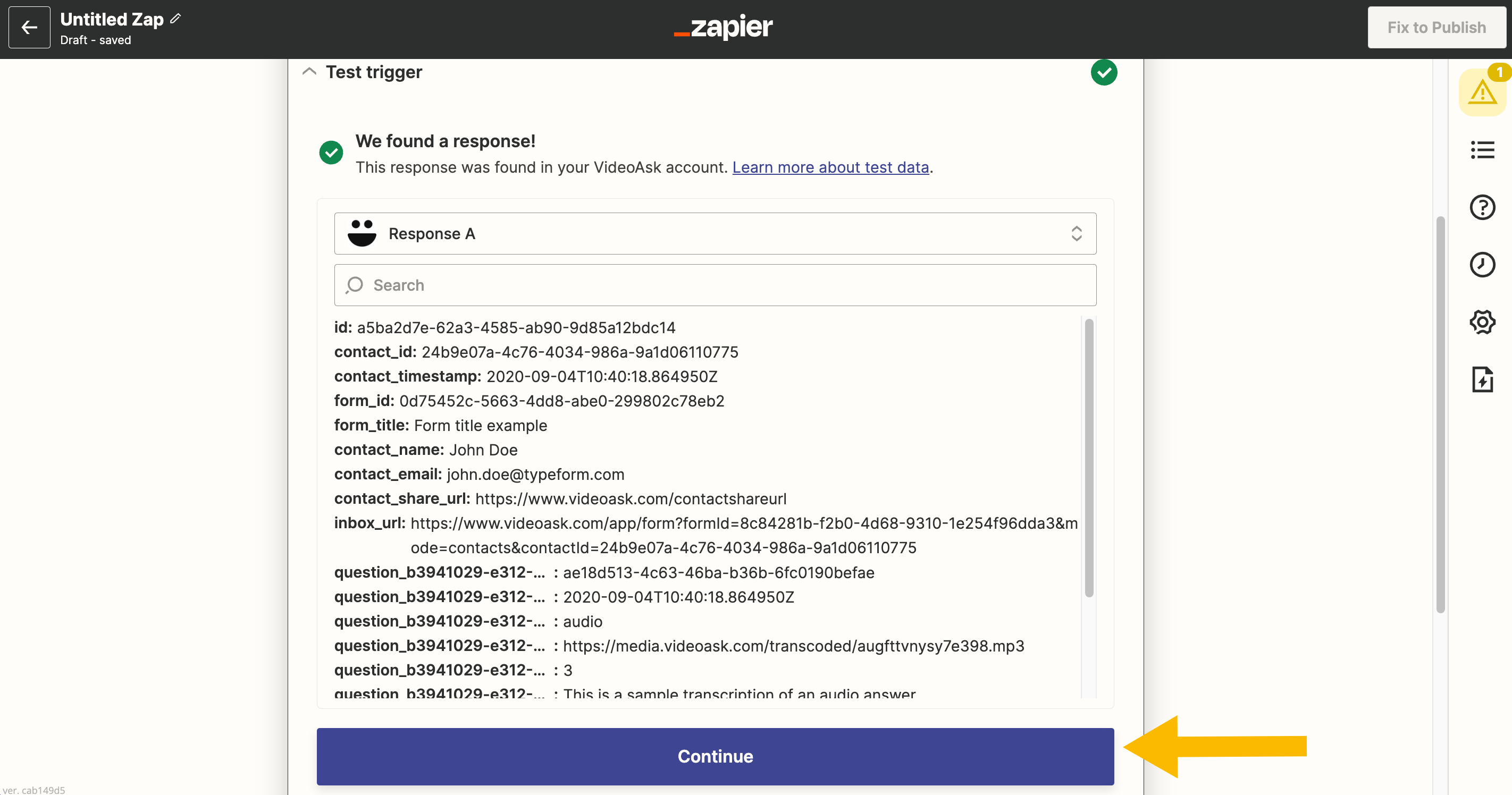Image resolution: width=1512 pixels, height=795 pixels.
Task: Toggle the Zap draft saved status
Action: pyautogui.click(x=95, y=40)
